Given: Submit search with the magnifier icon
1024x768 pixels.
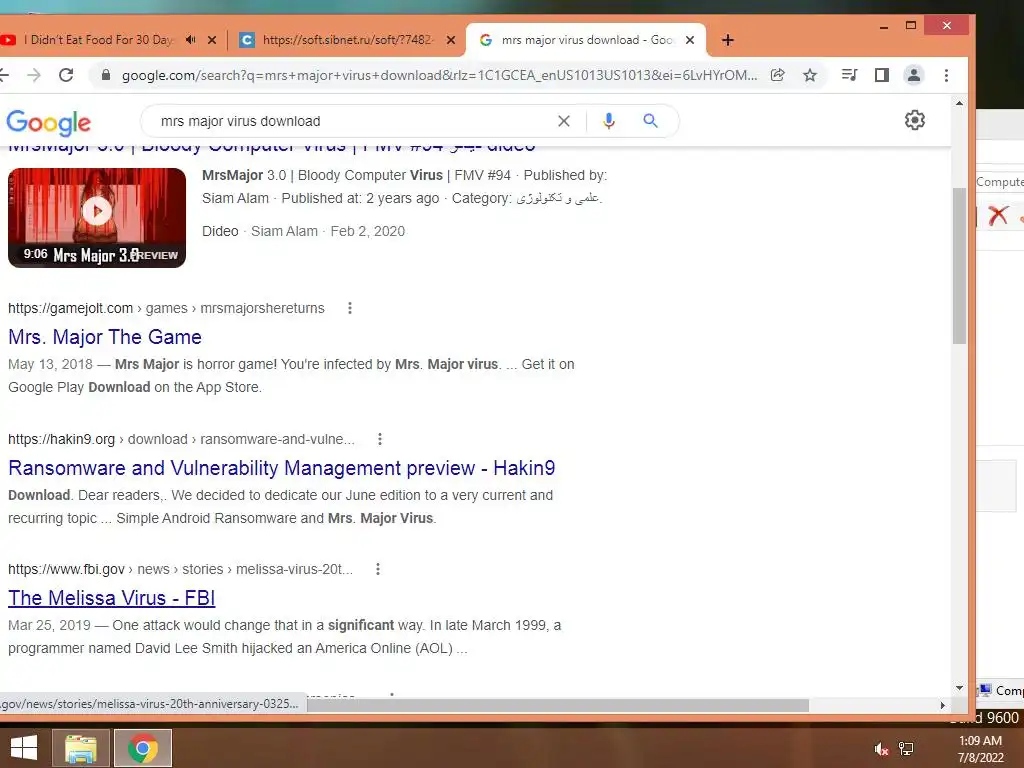Looking at the screenshot, I should pyautogui.click(x=650, y=121).
